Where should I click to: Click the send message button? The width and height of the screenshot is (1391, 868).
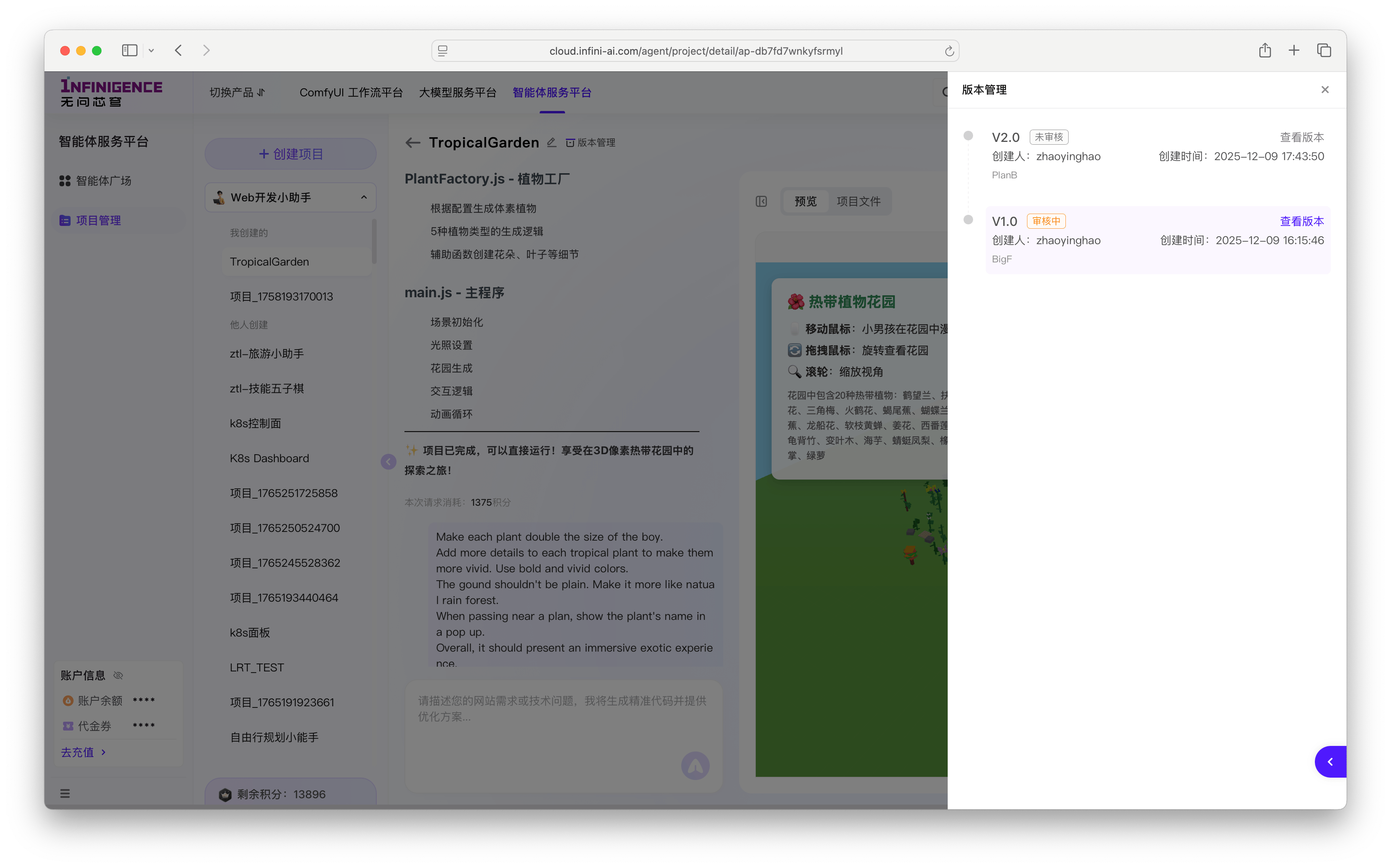pyautogui.click(x=695, y=766)
